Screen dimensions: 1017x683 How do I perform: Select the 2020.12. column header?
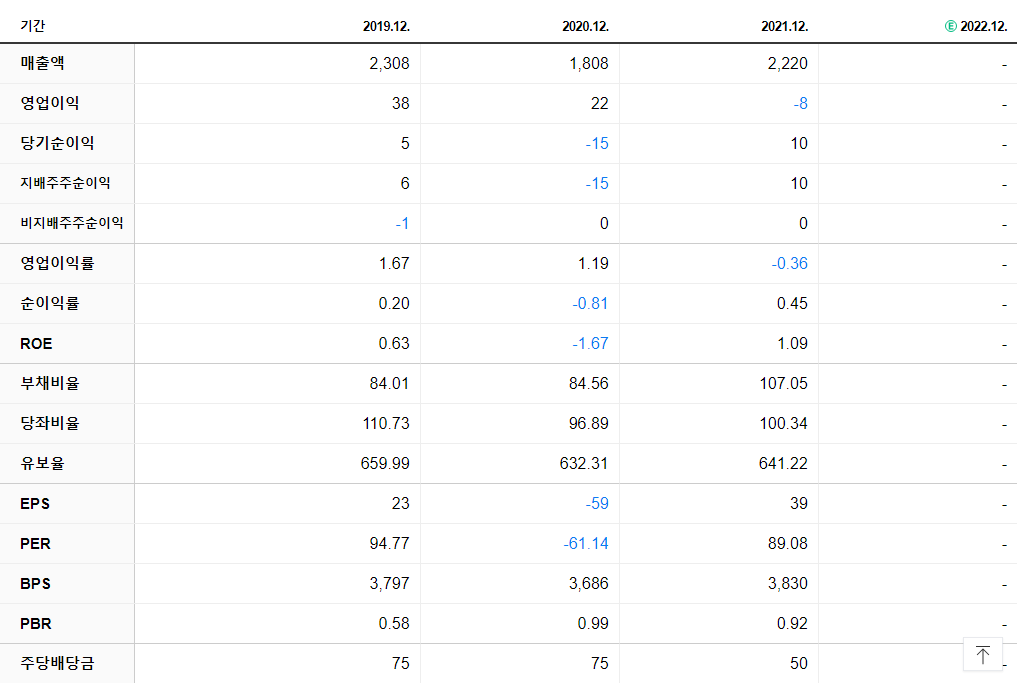[585, 26]
